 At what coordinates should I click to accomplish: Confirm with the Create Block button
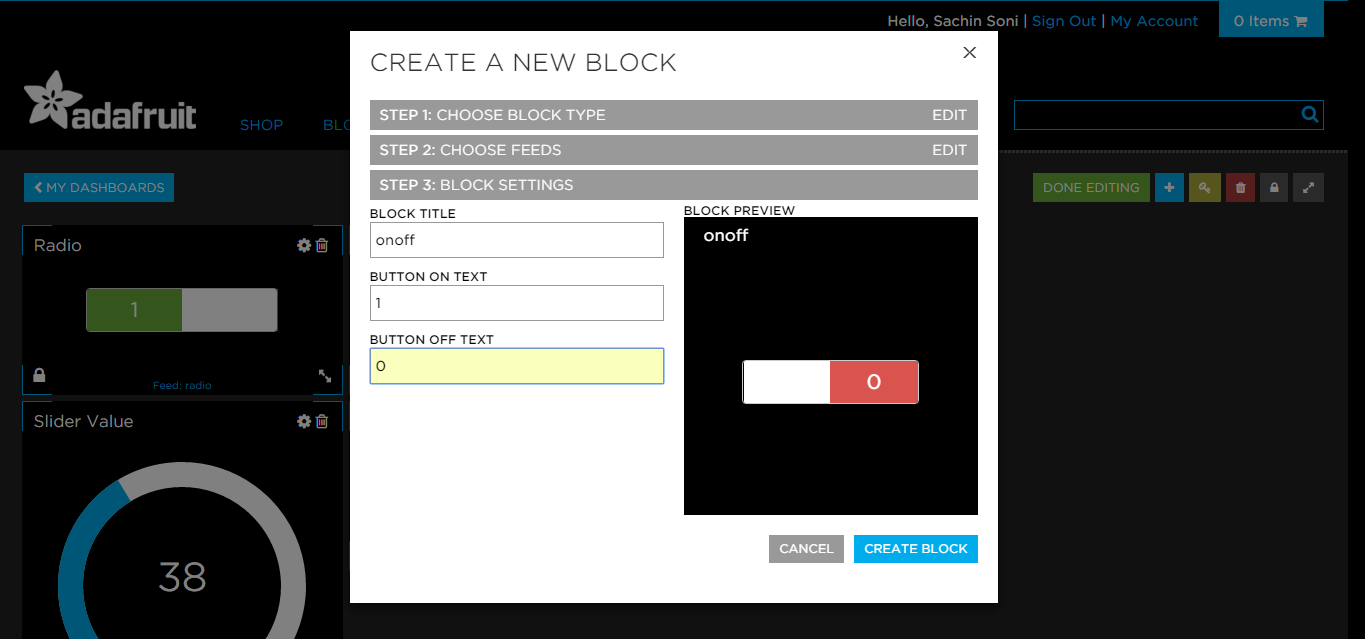[x=915, y=549]
